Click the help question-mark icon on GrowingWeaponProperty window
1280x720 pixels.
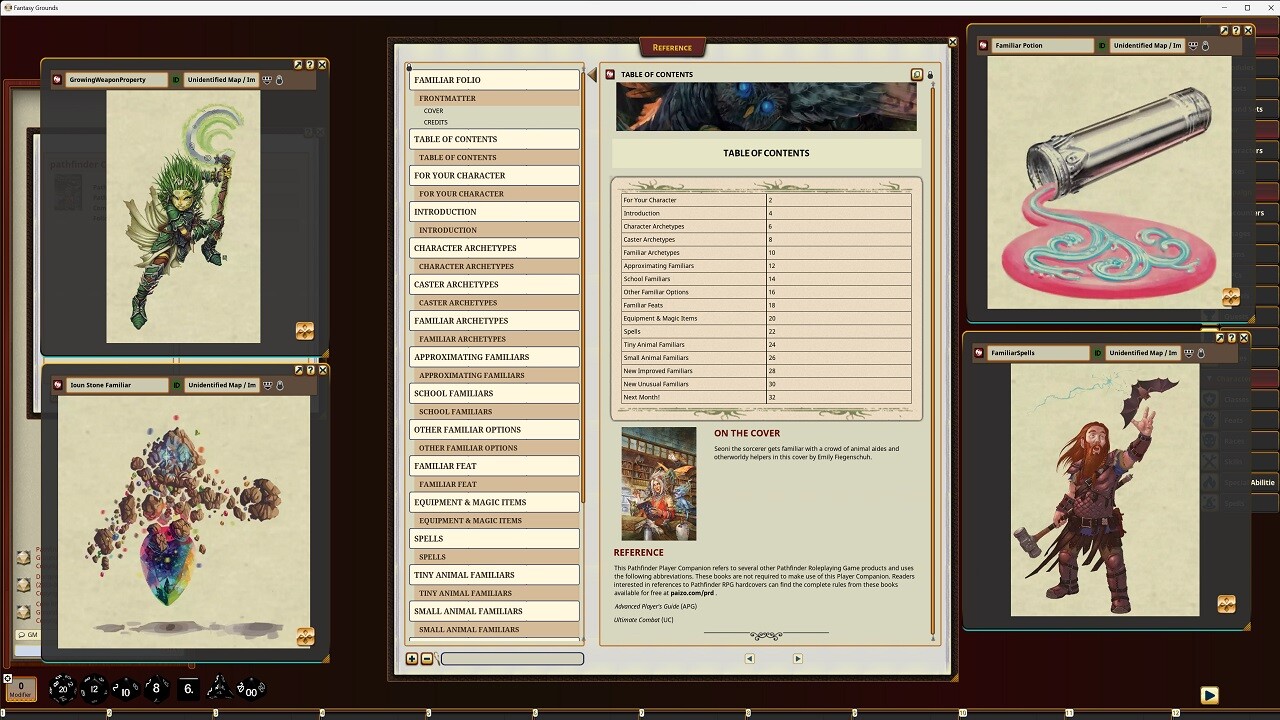click(x=310, y=64)
